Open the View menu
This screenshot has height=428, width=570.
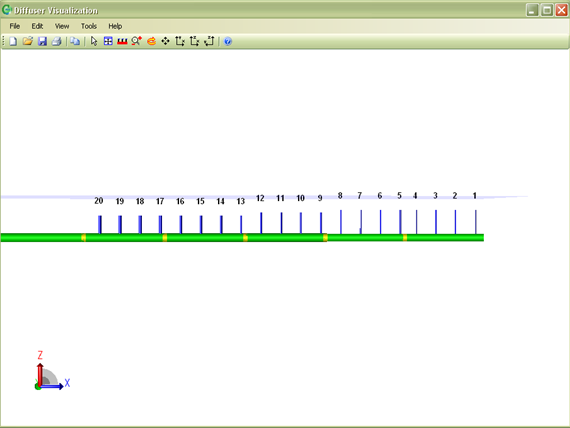tap(62, 26)
